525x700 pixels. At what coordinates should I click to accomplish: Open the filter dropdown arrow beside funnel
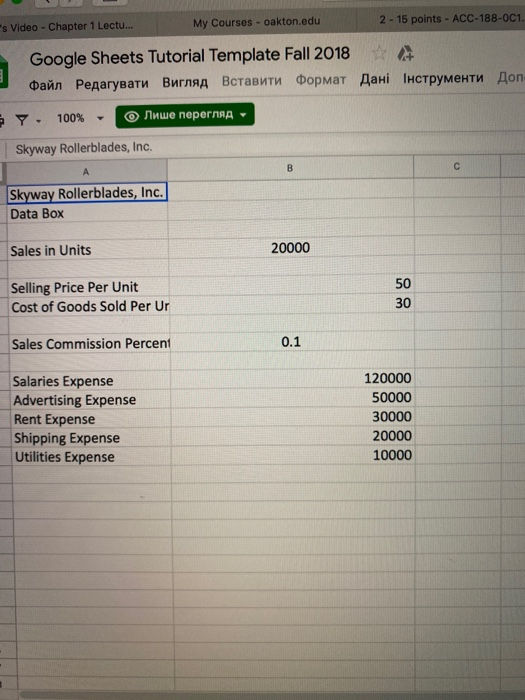tap(38, 121)
